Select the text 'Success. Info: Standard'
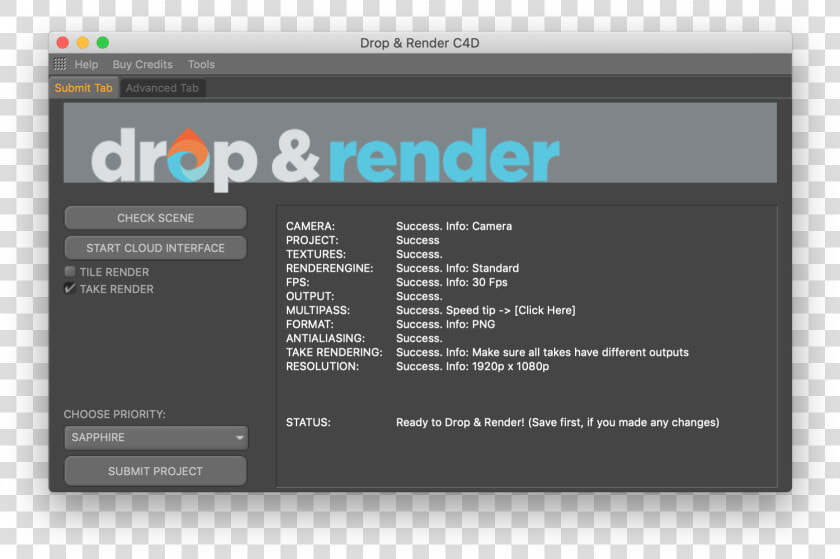Viewport: 840px width, 559px height. (x=458, y=268)
